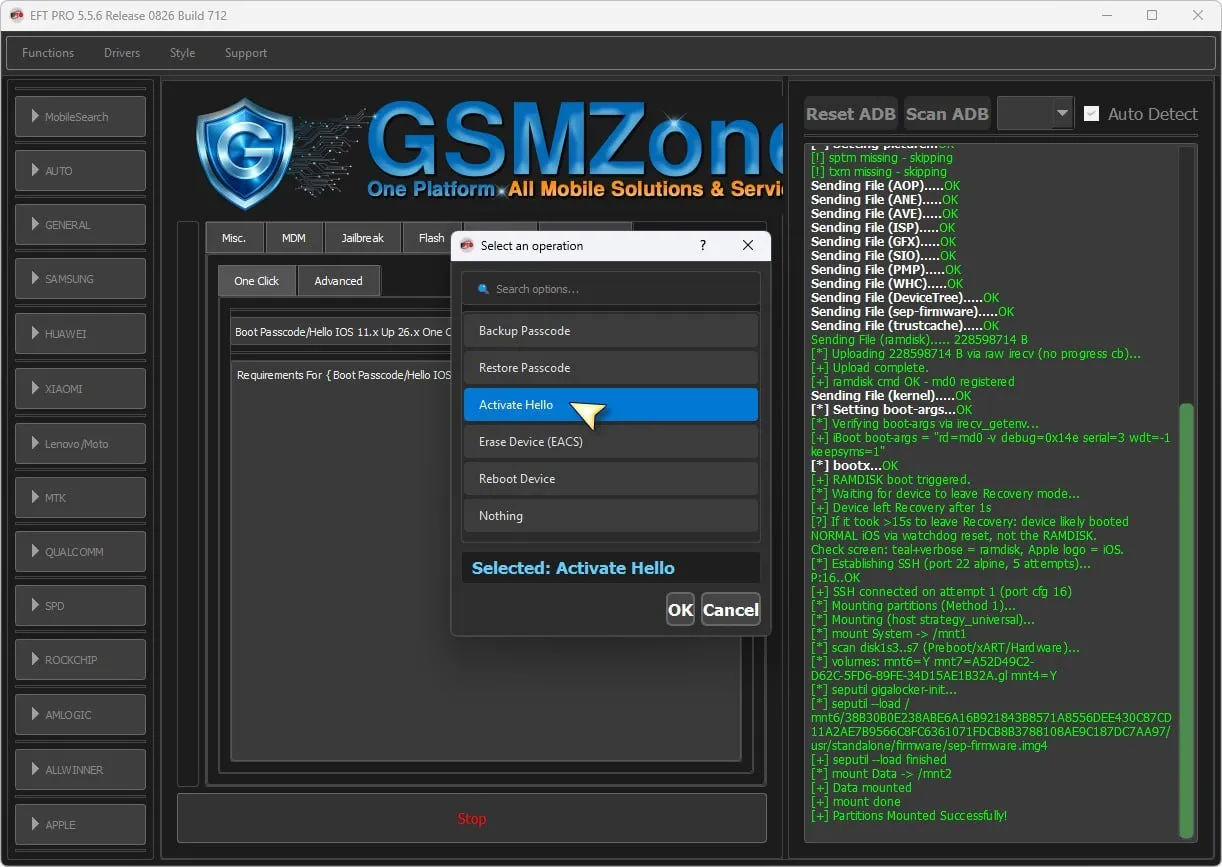Expand the SAMSUNG sidebar section
The height and width of the screenshot is (867, 1222).
(80, 279)
